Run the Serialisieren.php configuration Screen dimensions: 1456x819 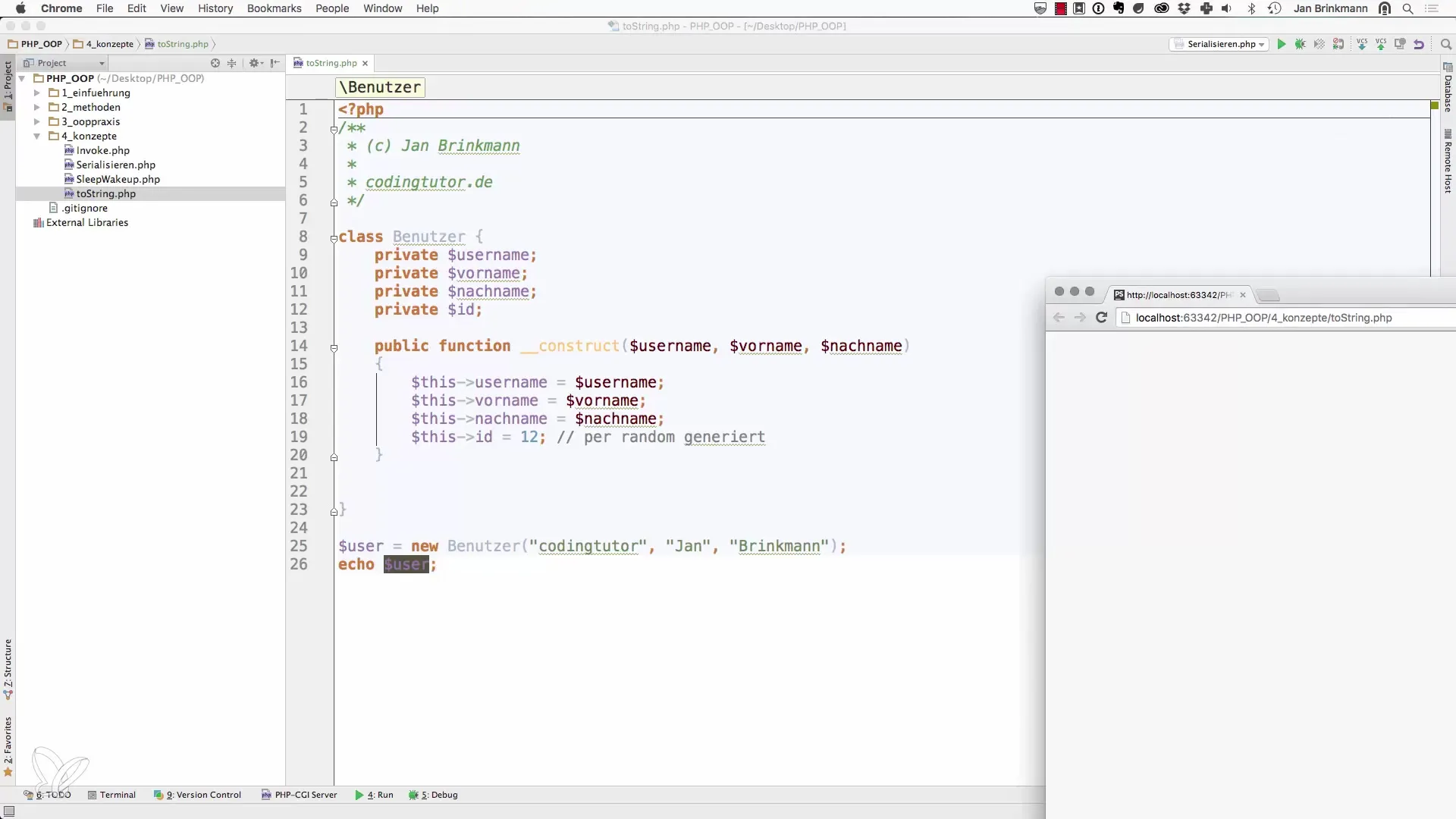click(1282, 44)
